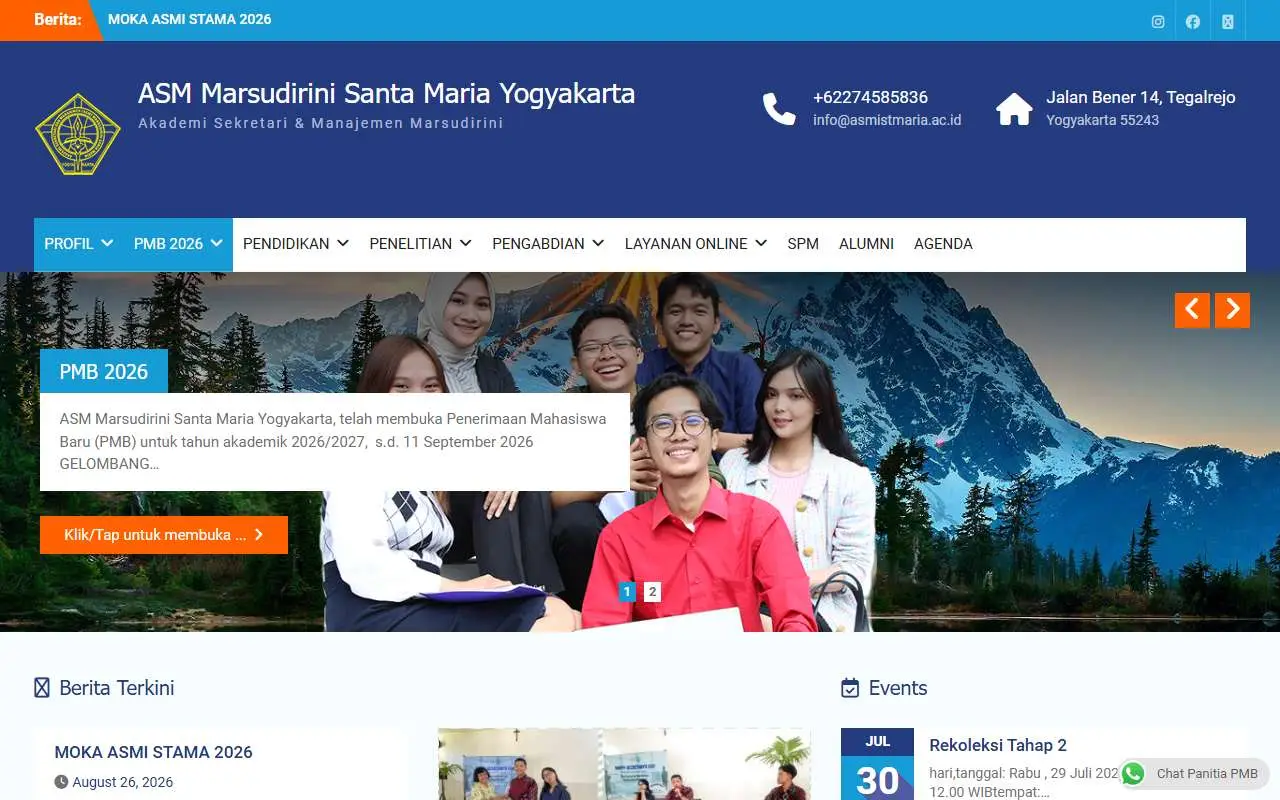Expand the PENDIDIKAN menu chevron
This screenshot has height=800, width=1280.
(343, 243)
